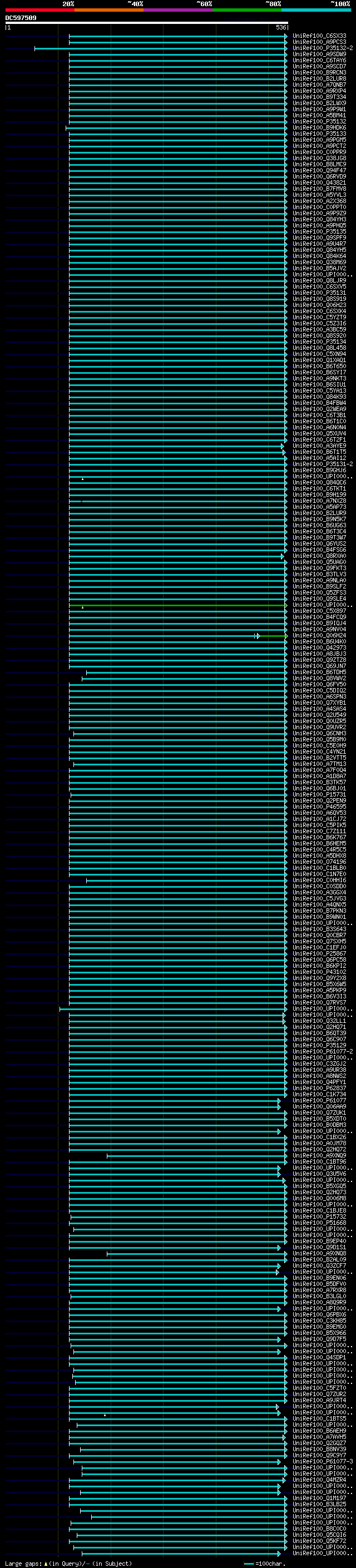Image resolution: width=356 pixels, height=1568 pixels.
Task: Select hit label UniRef100_P35133
Action: coord(319,134)
